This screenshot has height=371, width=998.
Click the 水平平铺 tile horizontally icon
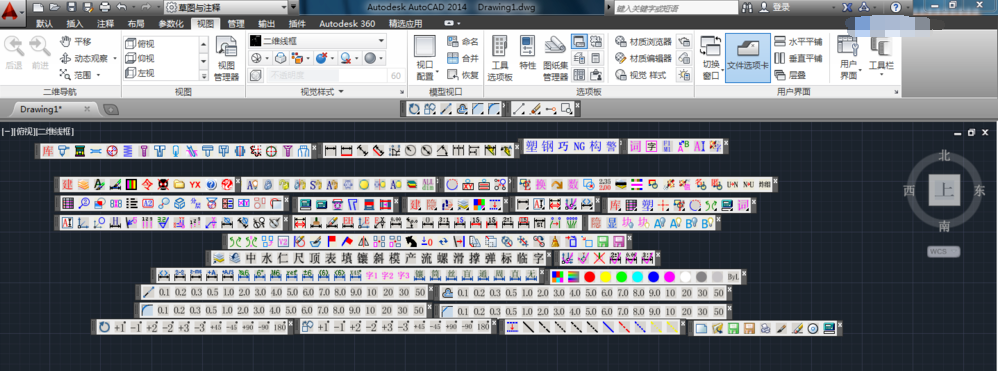798,42
